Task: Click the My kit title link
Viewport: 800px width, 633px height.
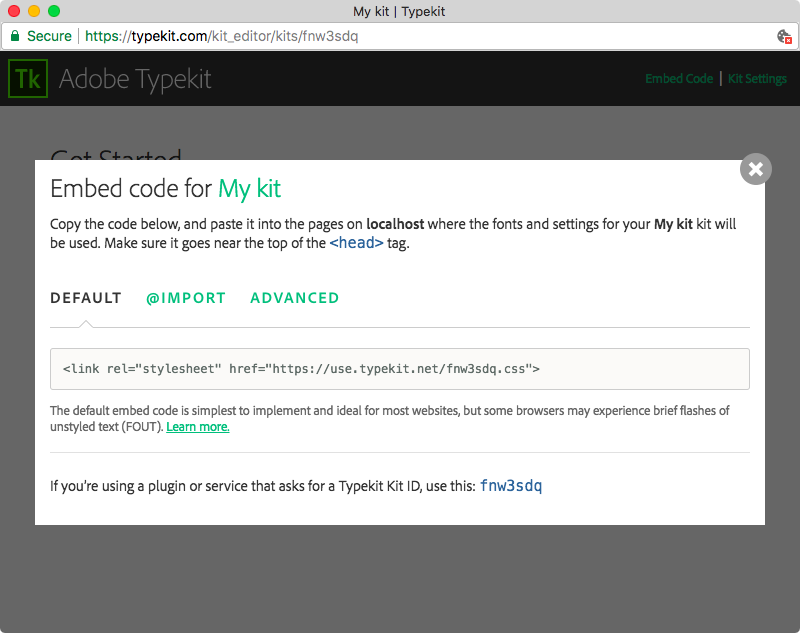Action: tap(249, 189)
